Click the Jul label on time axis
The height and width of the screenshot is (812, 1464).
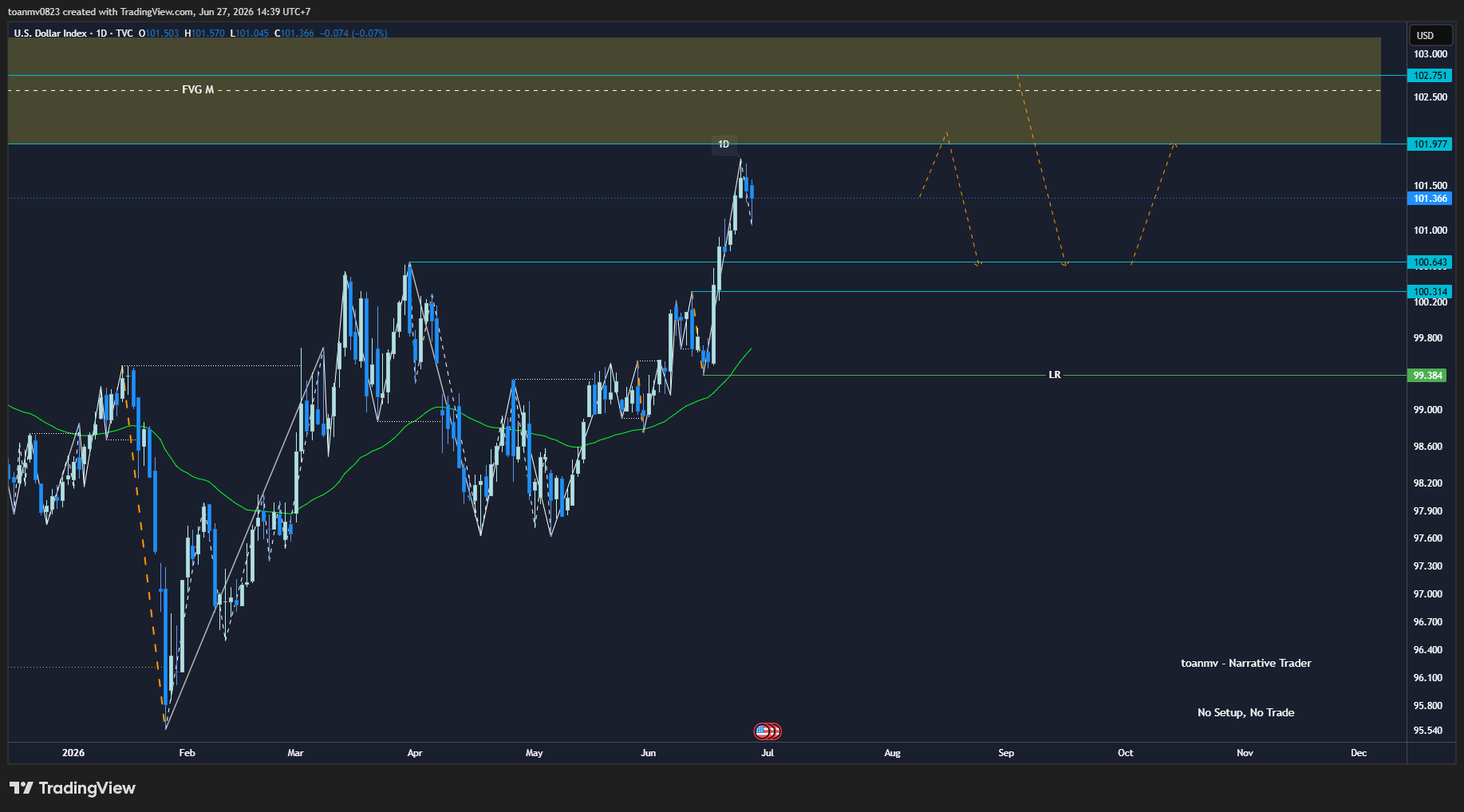[x=768, y=753]
